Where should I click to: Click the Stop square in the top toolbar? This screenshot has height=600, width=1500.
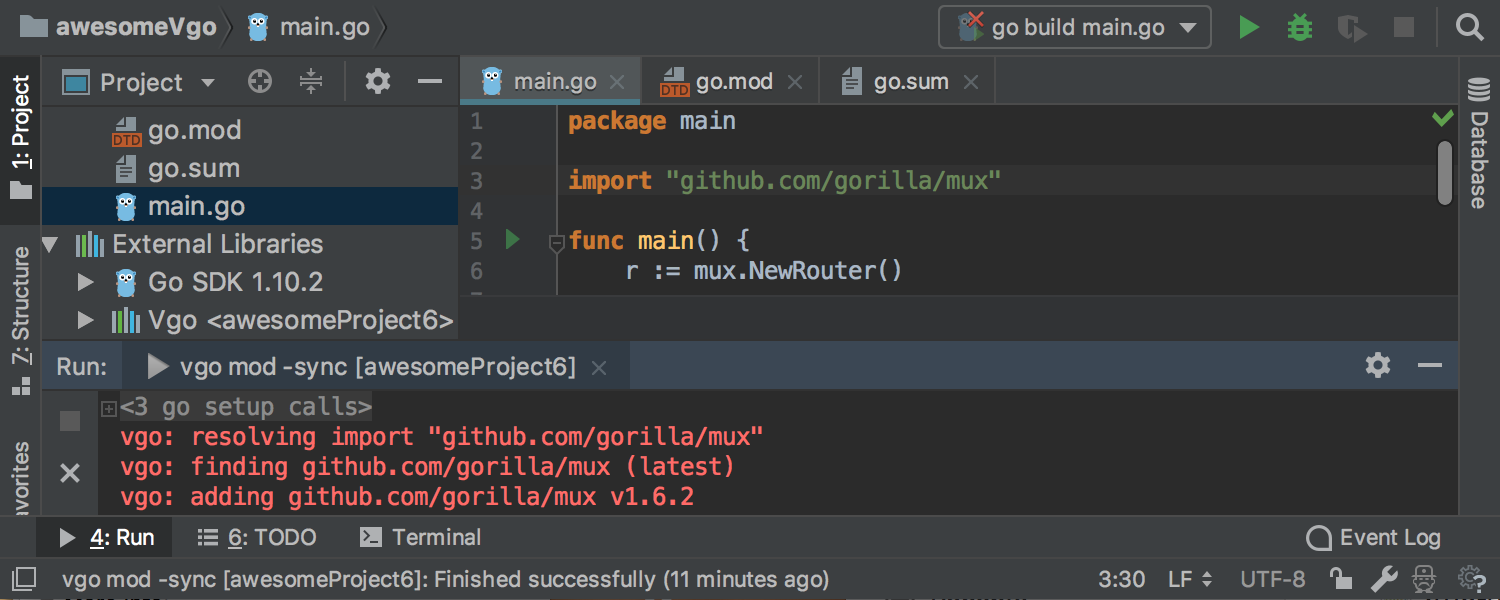(1404, 27)
